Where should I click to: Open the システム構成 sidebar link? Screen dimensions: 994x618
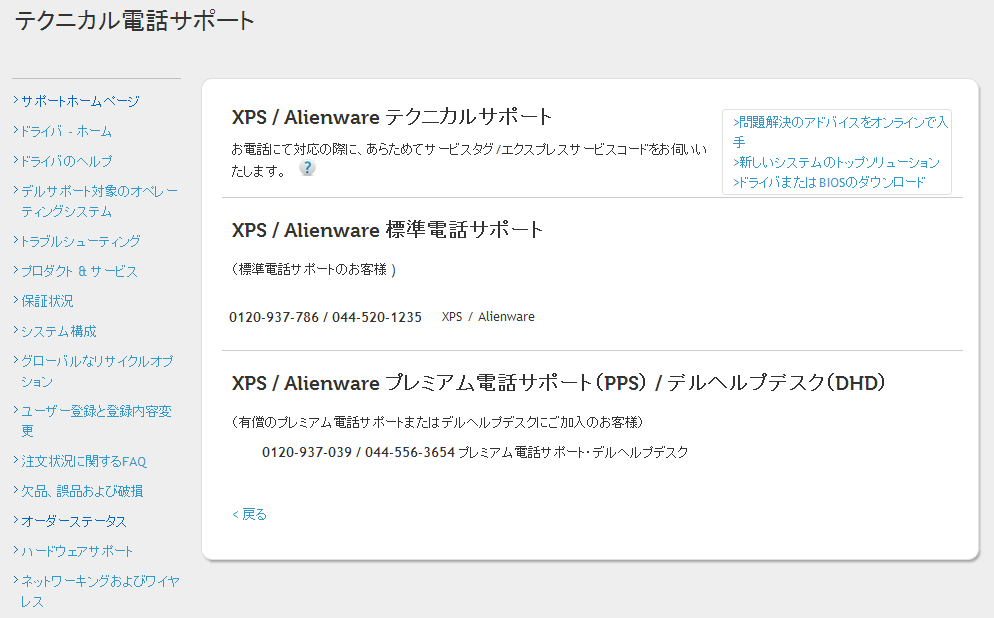(59, 331)
